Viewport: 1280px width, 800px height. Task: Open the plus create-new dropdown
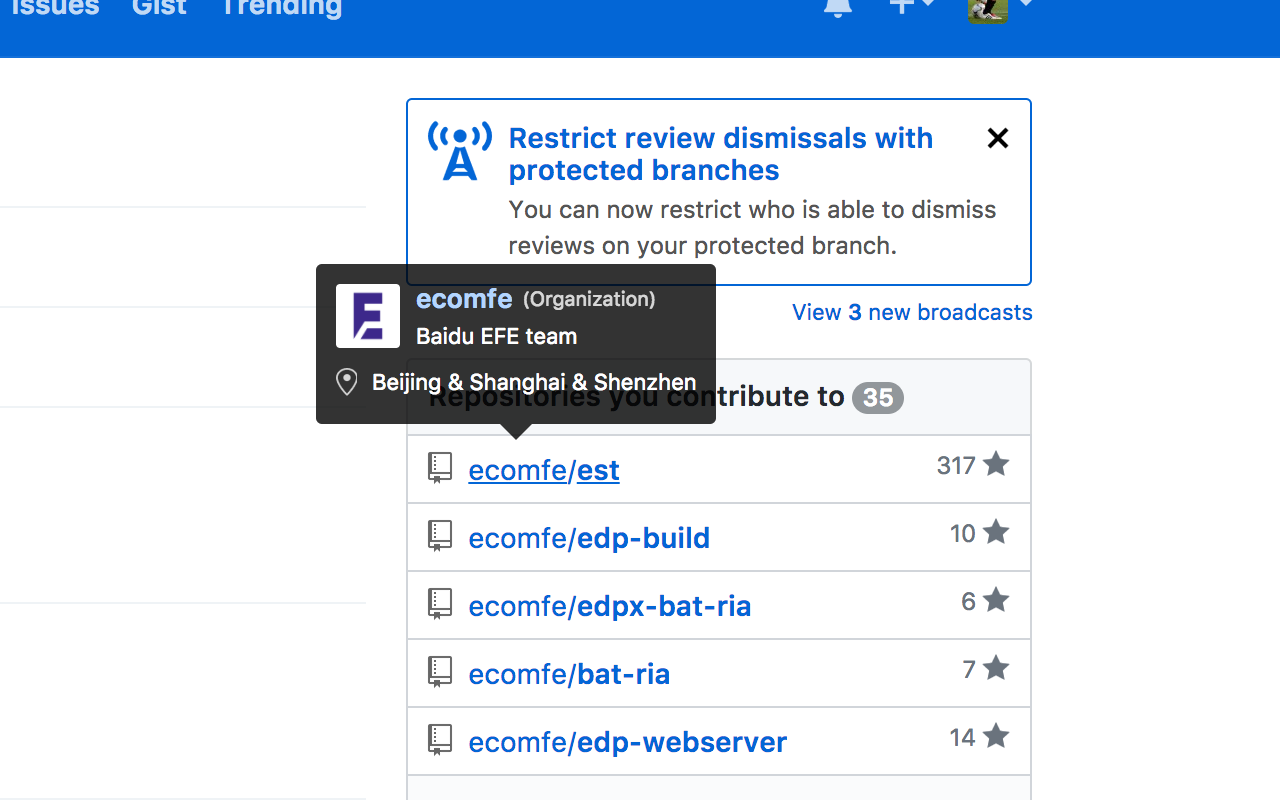(x=912, y=6)
